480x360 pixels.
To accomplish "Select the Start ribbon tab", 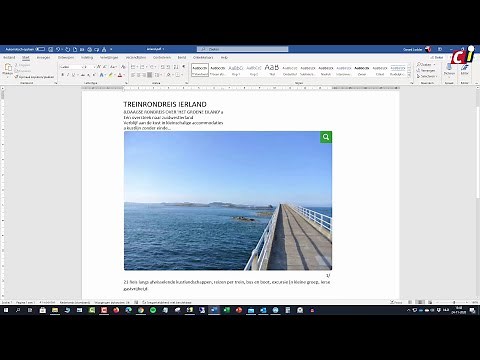I will (26, 57).
